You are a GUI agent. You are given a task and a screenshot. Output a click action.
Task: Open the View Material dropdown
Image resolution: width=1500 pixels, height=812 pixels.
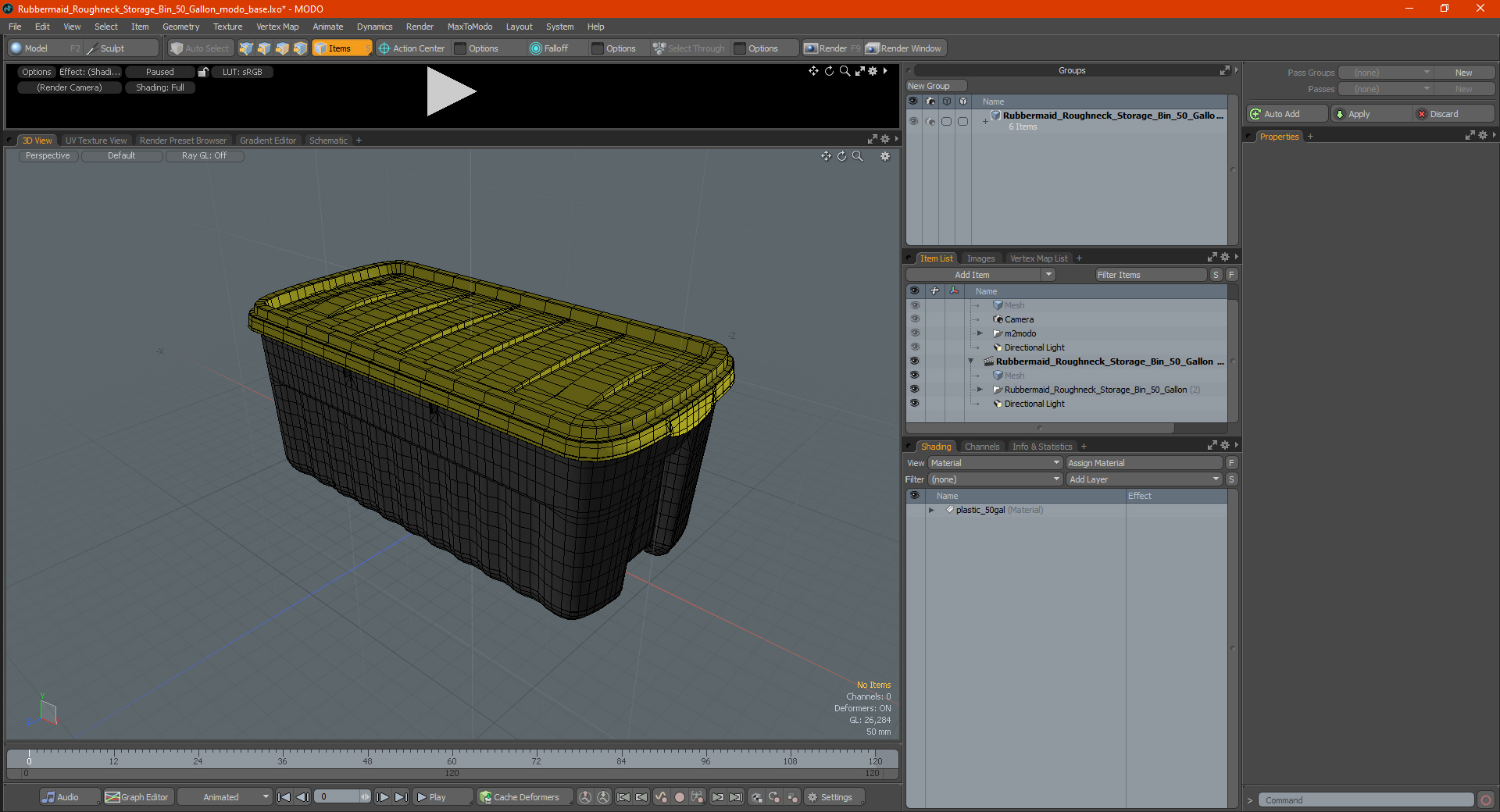point(995,463)
